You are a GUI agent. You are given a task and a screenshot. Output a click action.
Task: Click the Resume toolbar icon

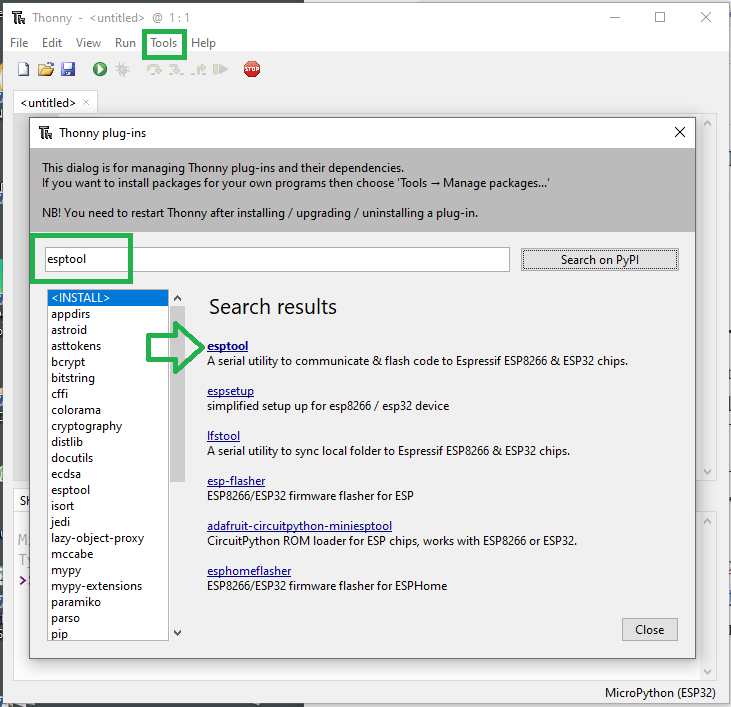point(221,69)
